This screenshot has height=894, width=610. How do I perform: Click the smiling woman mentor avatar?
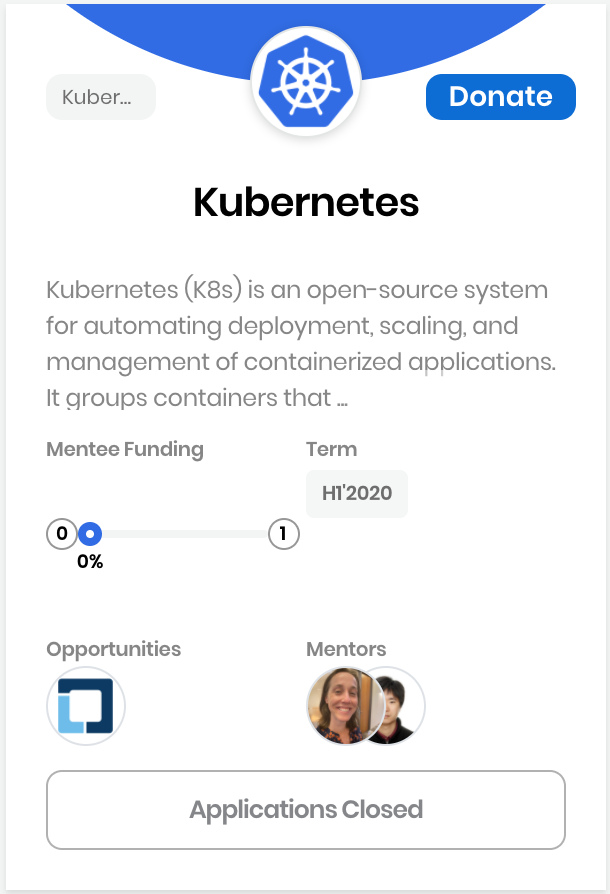pyautogui.click(x=344, y=706)
